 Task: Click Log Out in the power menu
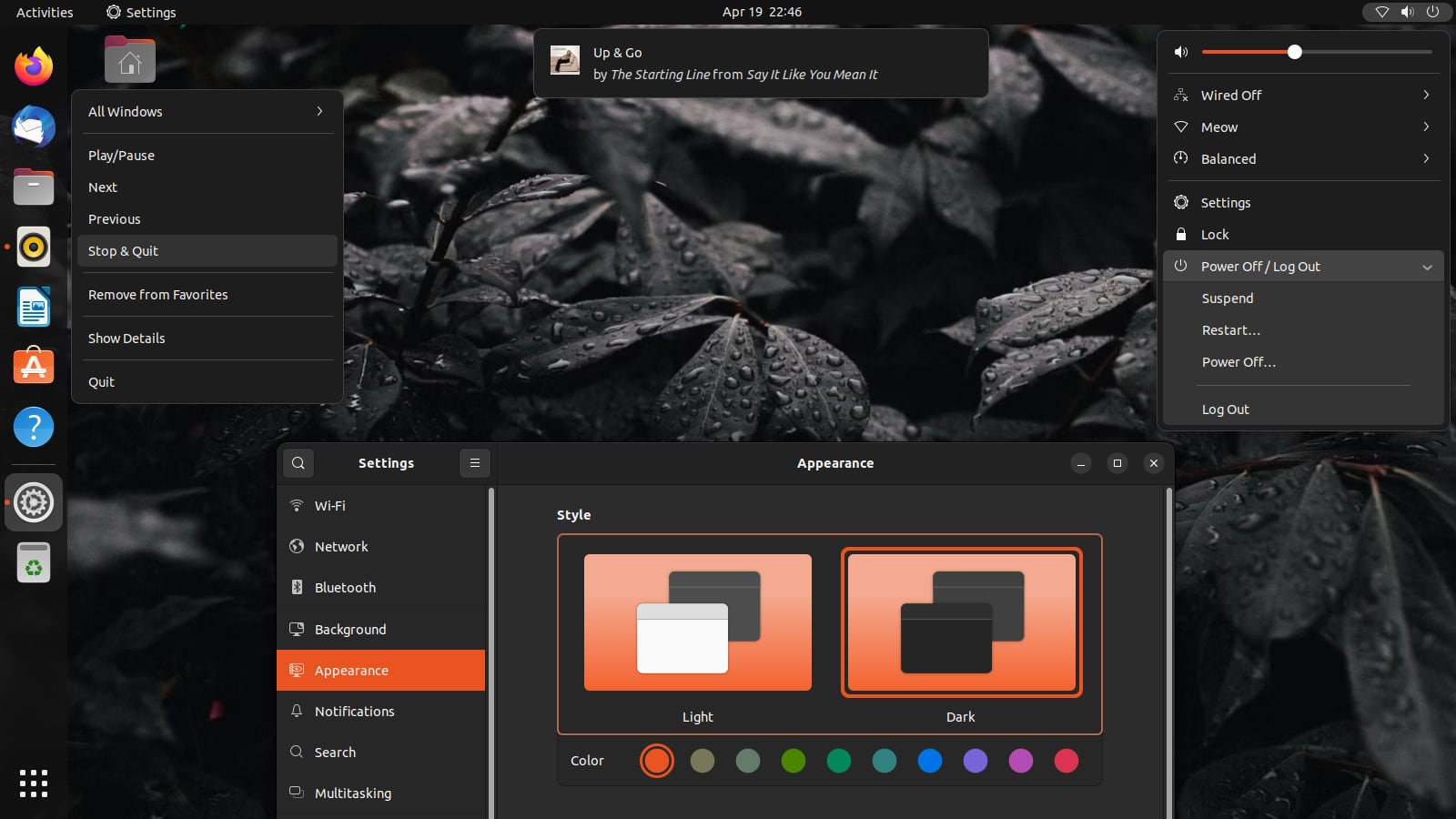(1225, 409)
